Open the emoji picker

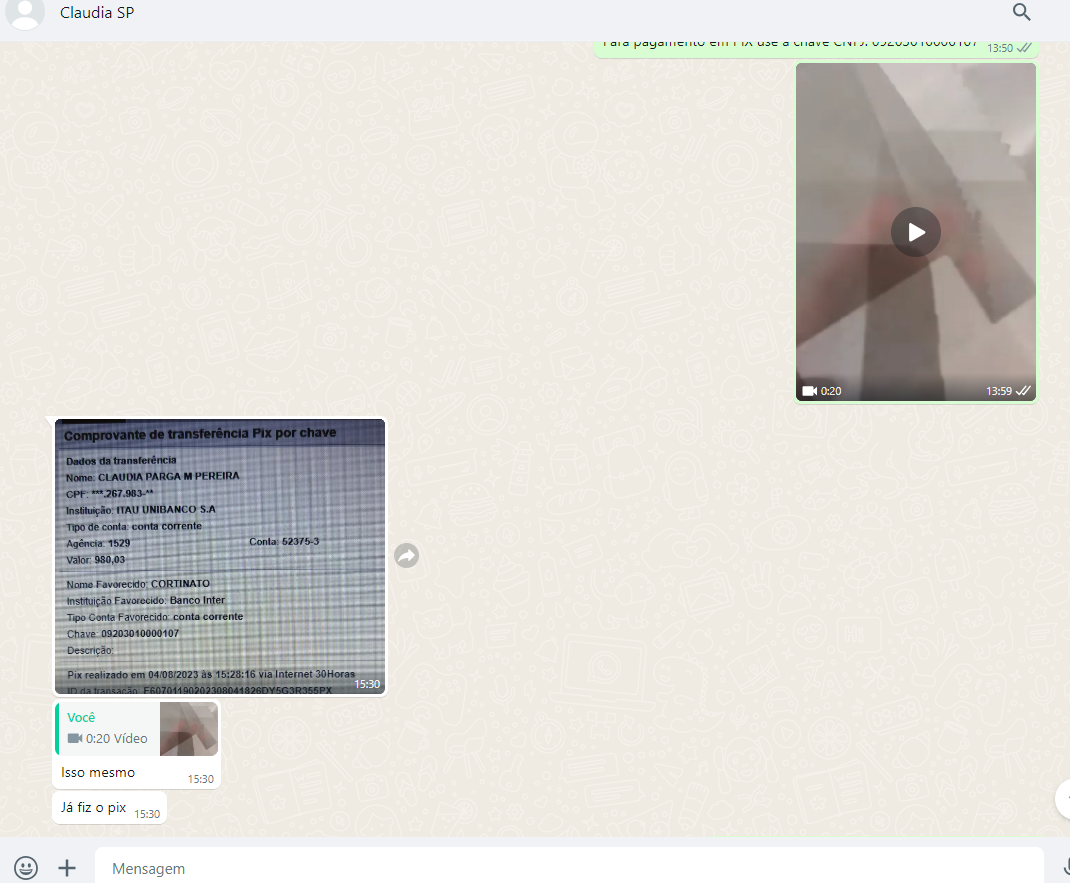click(26, 868)
